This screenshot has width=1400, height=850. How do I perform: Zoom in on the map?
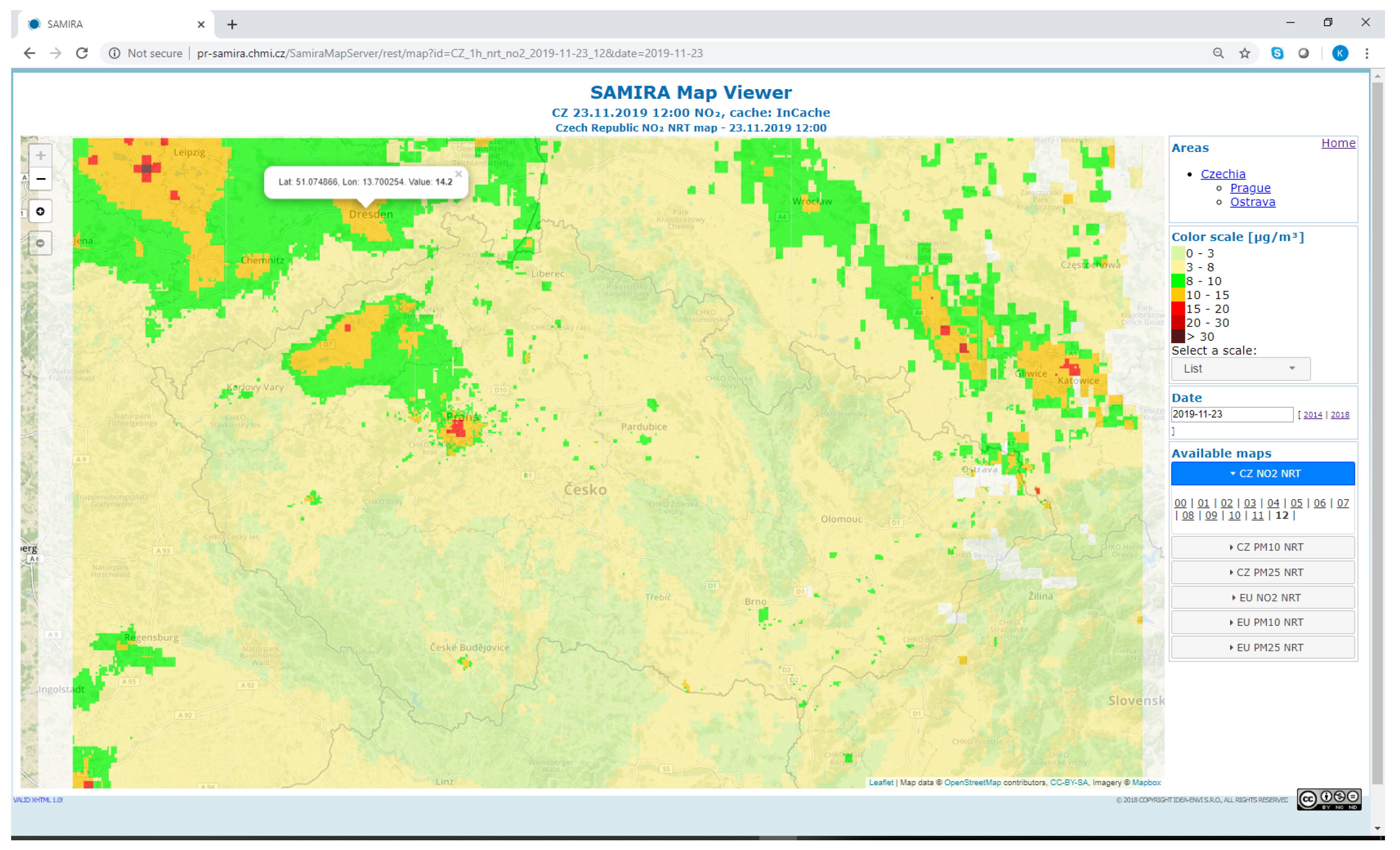(x=40, y=155)
